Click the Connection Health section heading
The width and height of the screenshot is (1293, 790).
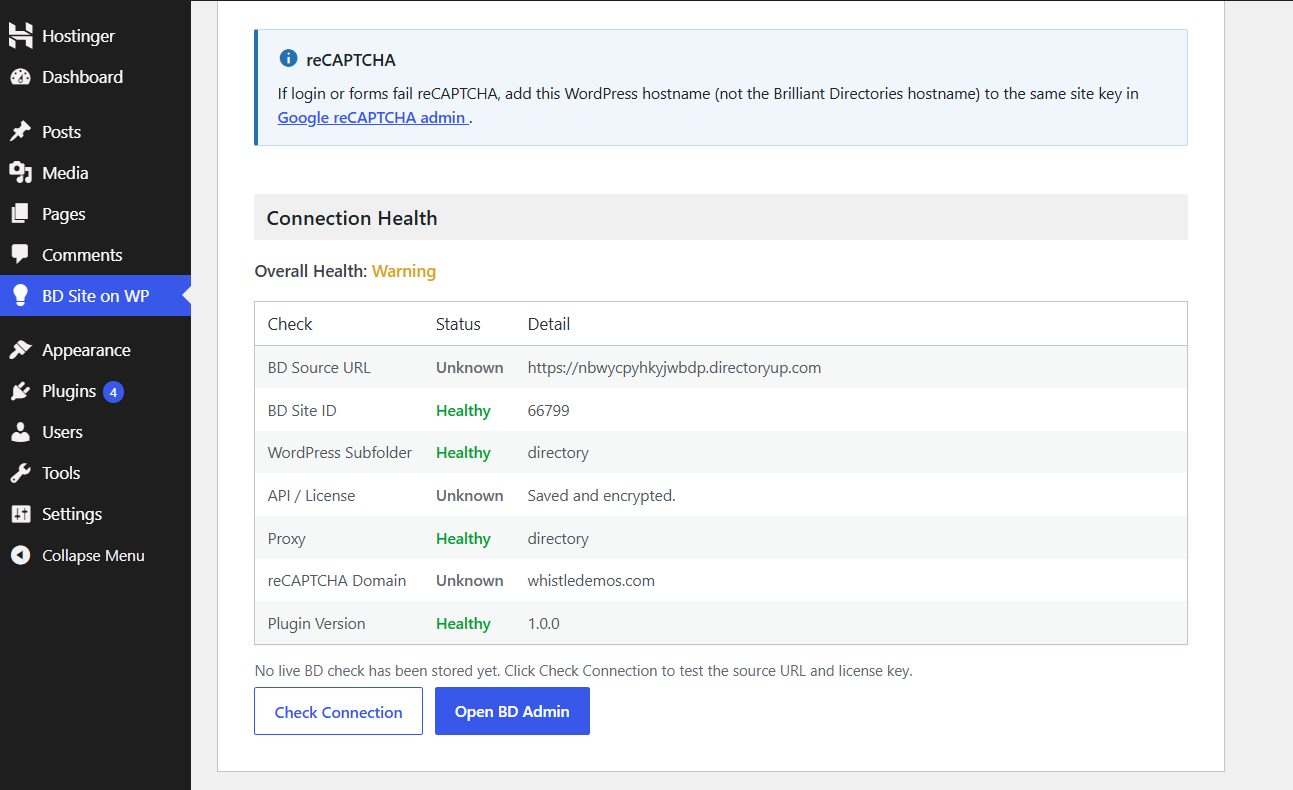click(x=352, y=218)
